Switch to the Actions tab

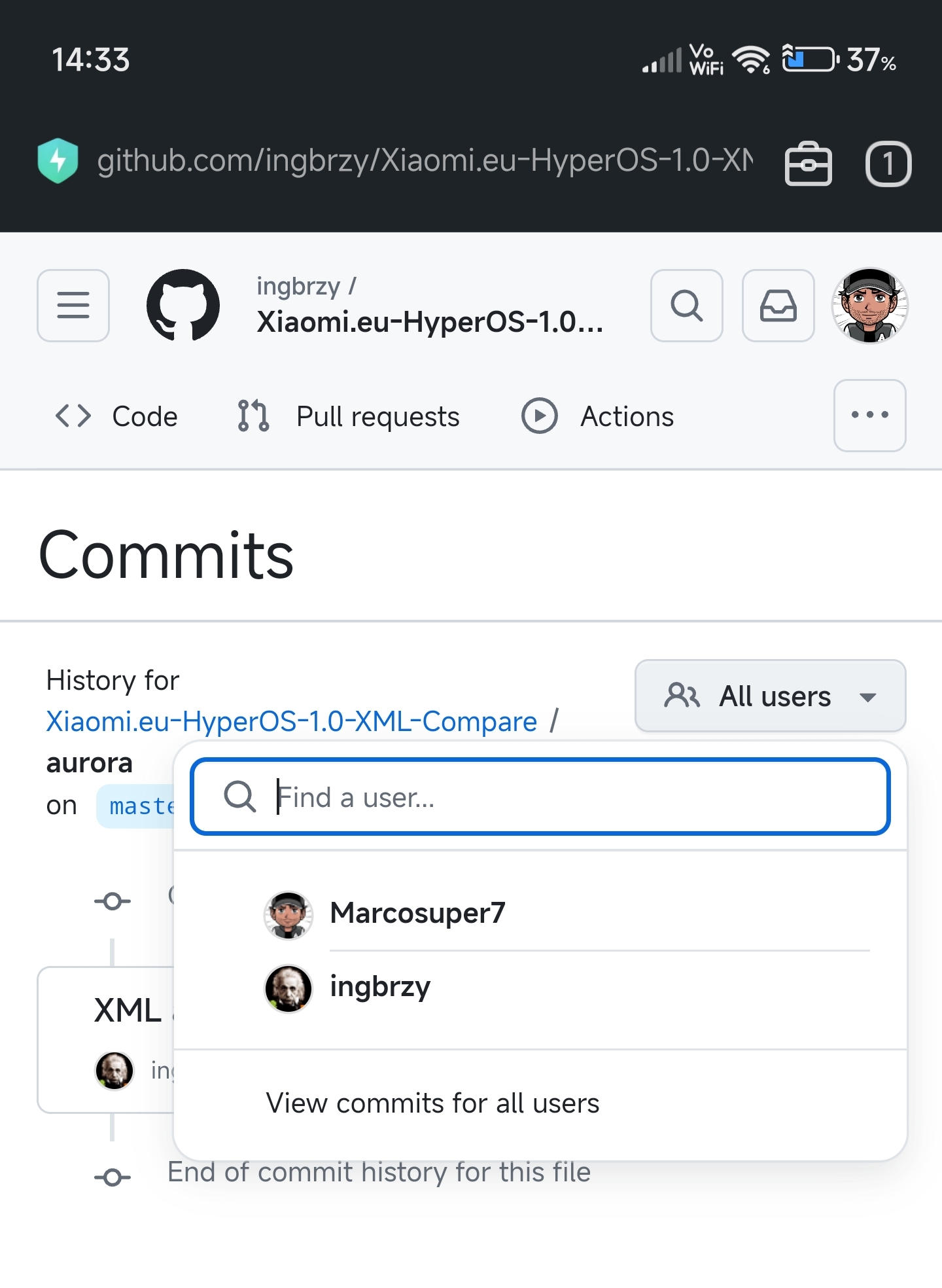[x=597, y=416]
